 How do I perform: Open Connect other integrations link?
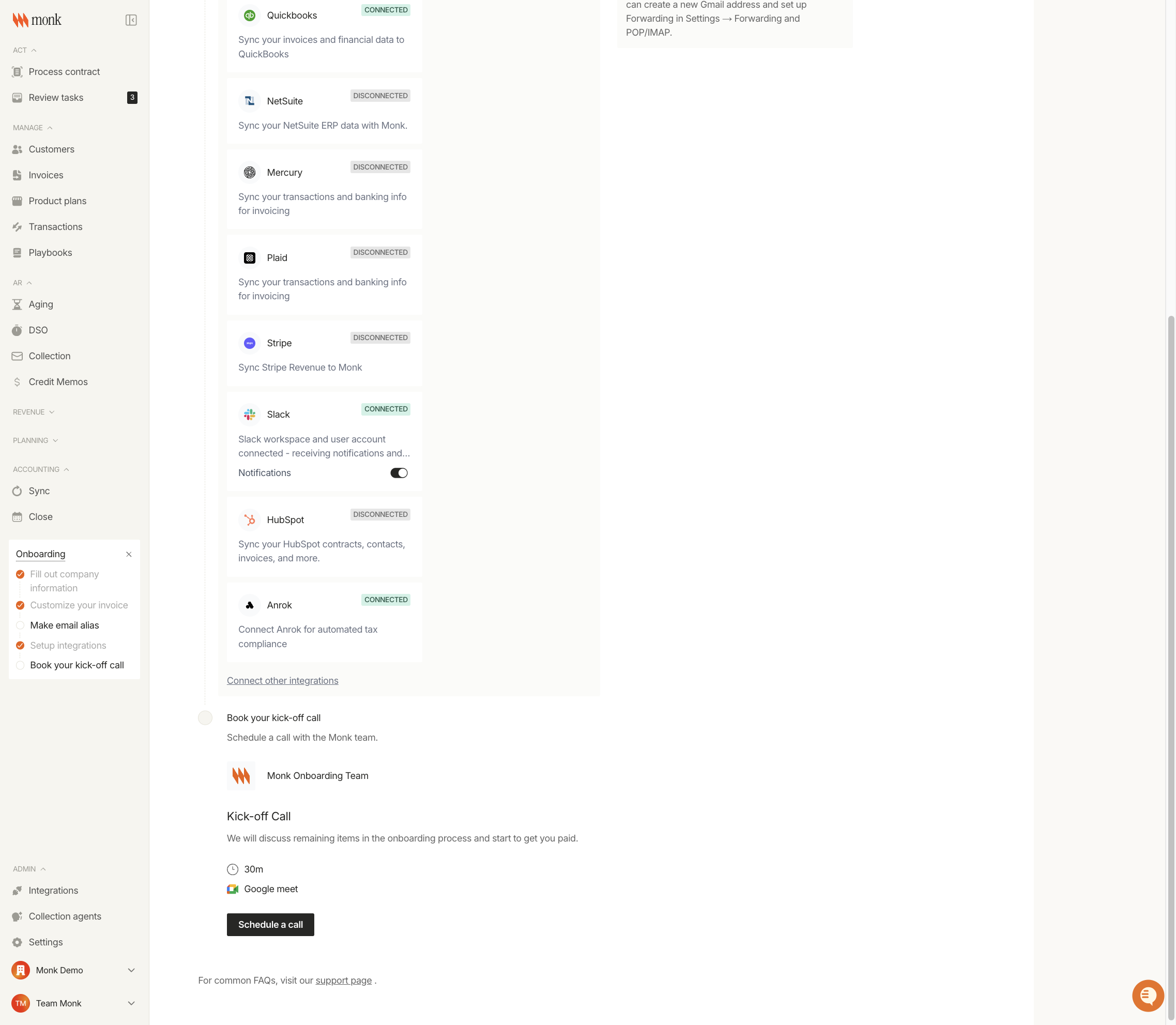click(283, 681)
